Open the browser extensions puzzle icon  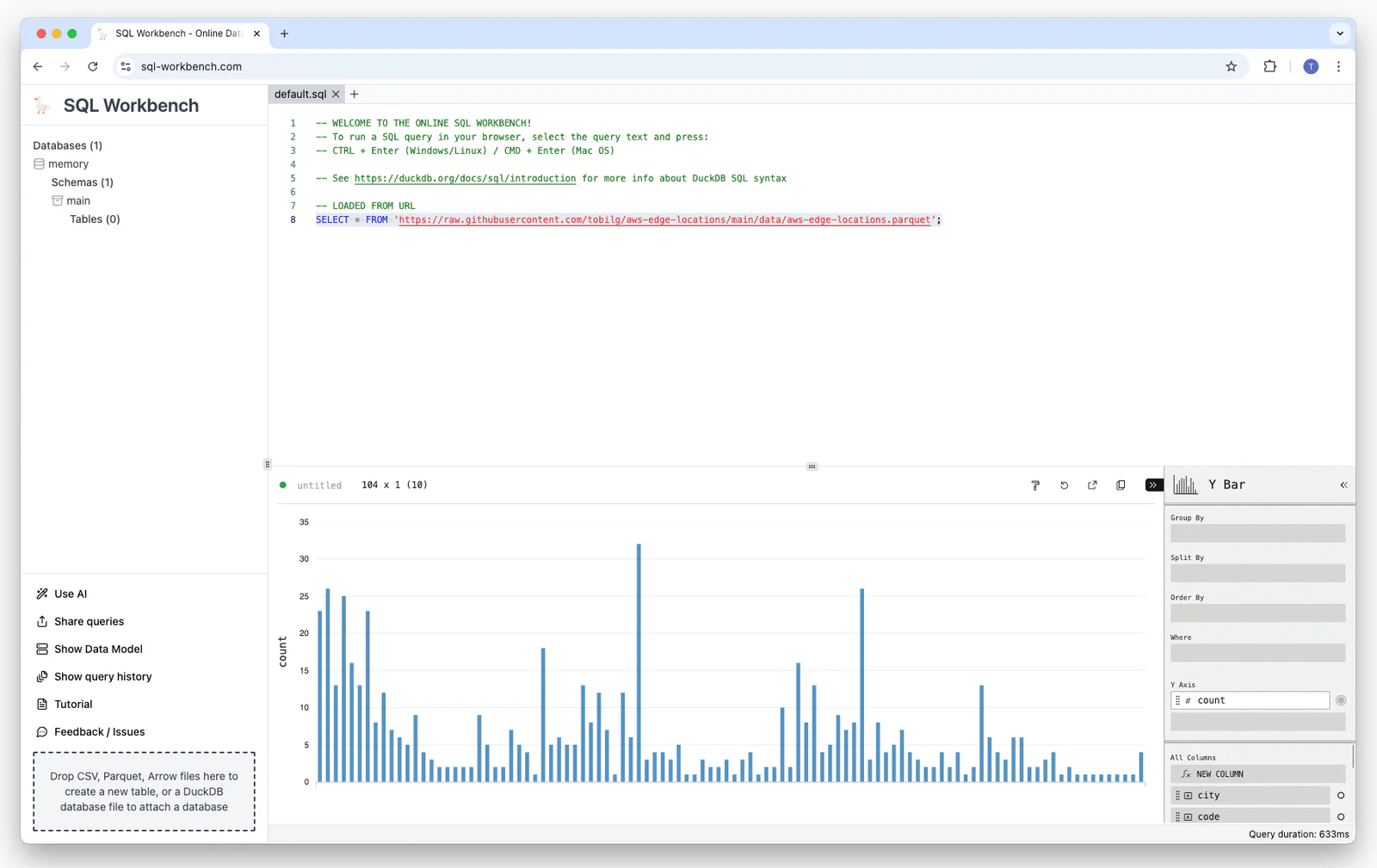[1269, 66]
